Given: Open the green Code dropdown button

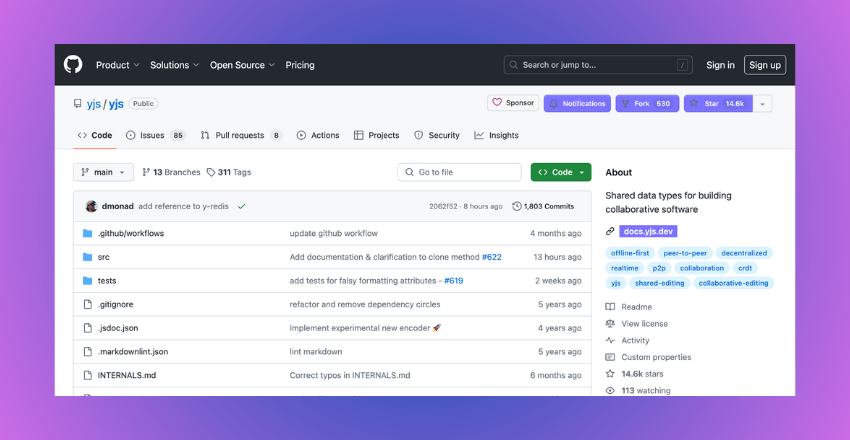Looking at the screenshot, I should [x=561, y=172].
